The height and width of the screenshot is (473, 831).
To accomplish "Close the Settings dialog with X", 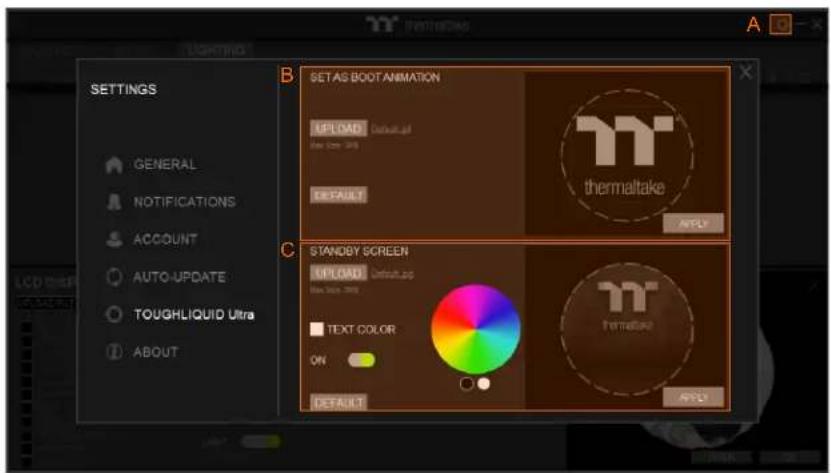I will 745,72.
